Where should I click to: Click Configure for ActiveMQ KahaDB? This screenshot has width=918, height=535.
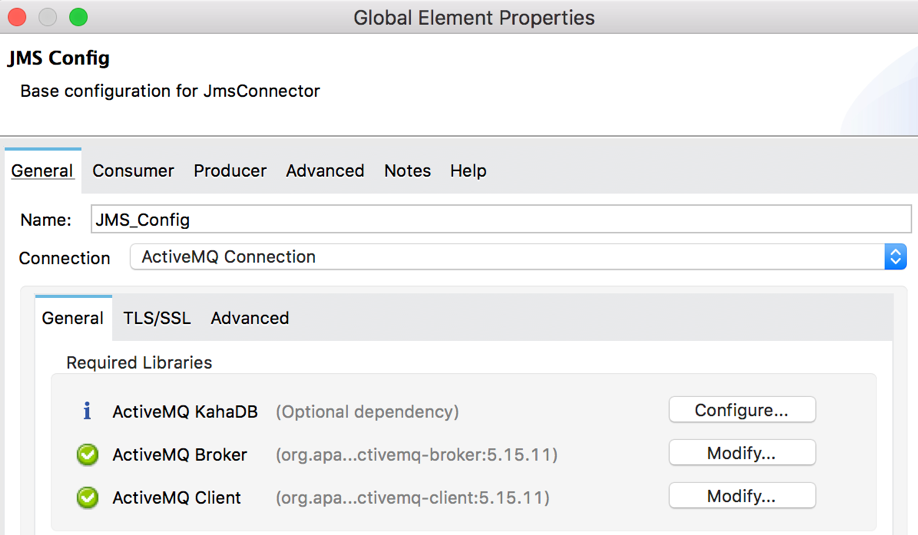tap(742, 410)
